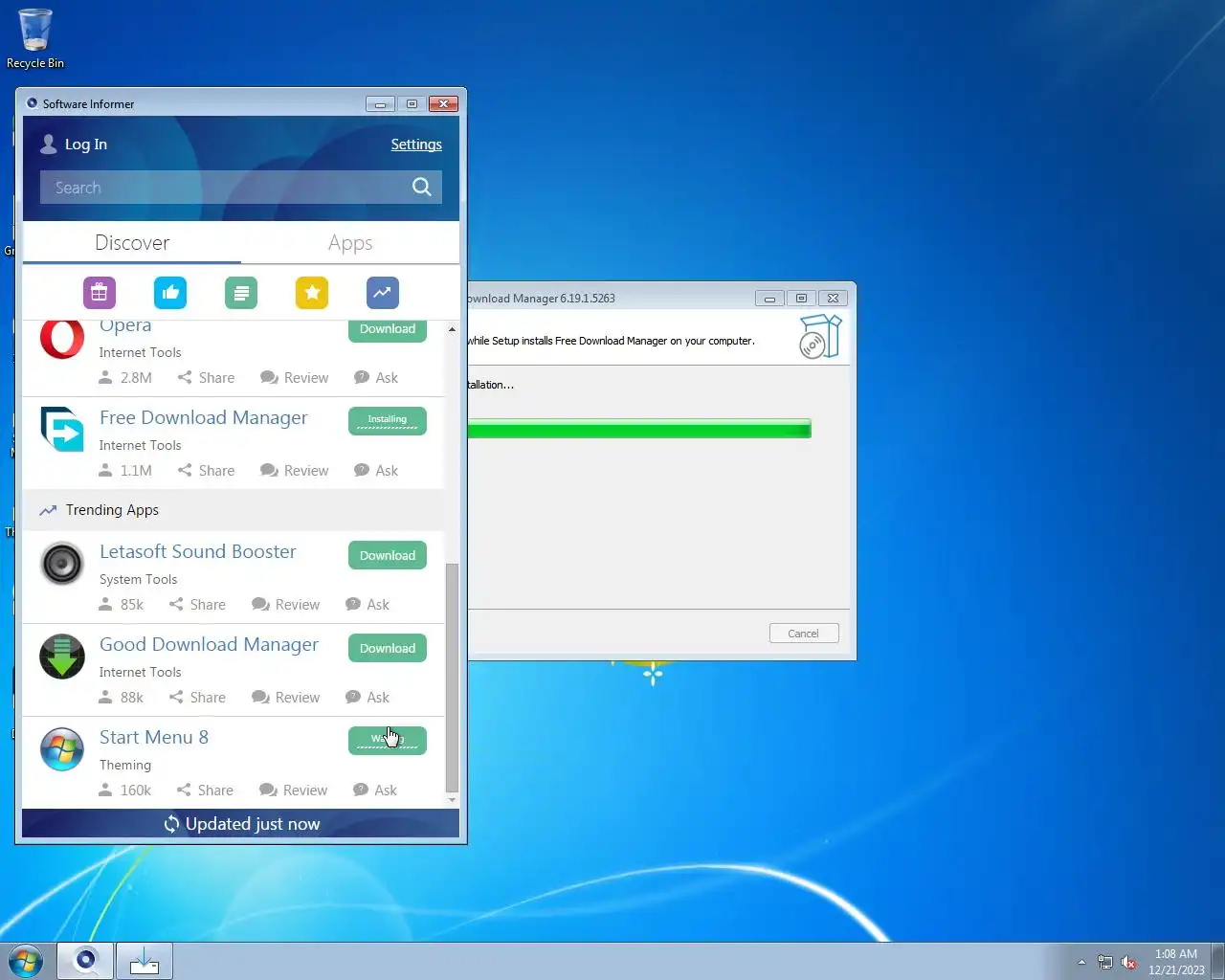Open the Start Menu 8 orb icon
The height and width of the screenshot is (980, 1225).
(x=62, y=749)
